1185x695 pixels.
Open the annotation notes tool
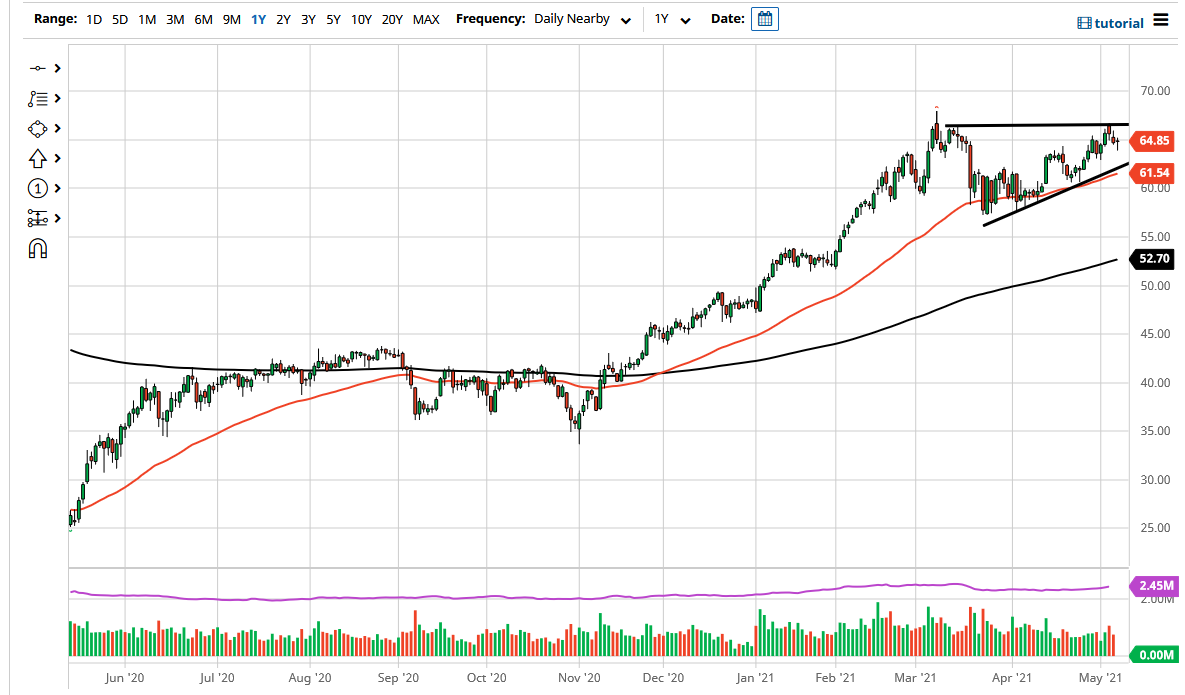[x=38, y=98]
